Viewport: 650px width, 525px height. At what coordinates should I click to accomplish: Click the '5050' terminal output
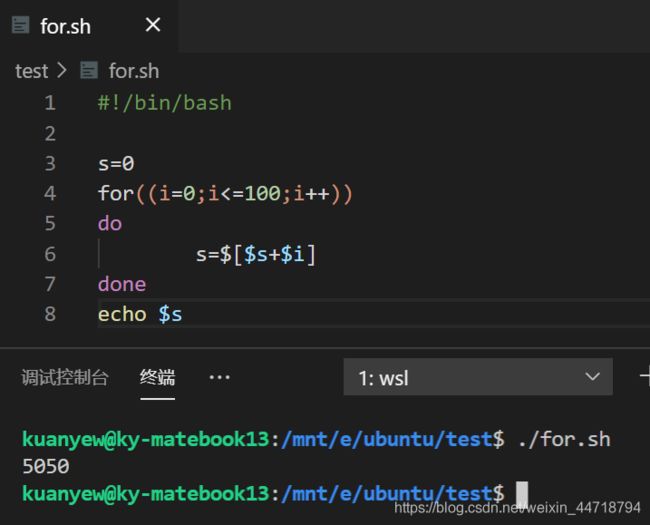46,467
